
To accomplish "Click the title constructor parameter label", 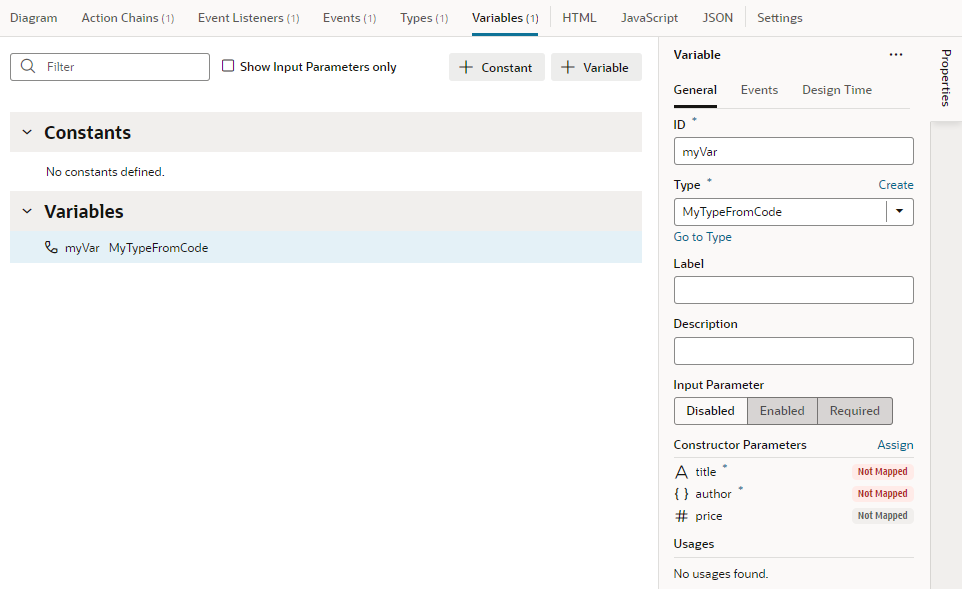I will tap(706, 472).
